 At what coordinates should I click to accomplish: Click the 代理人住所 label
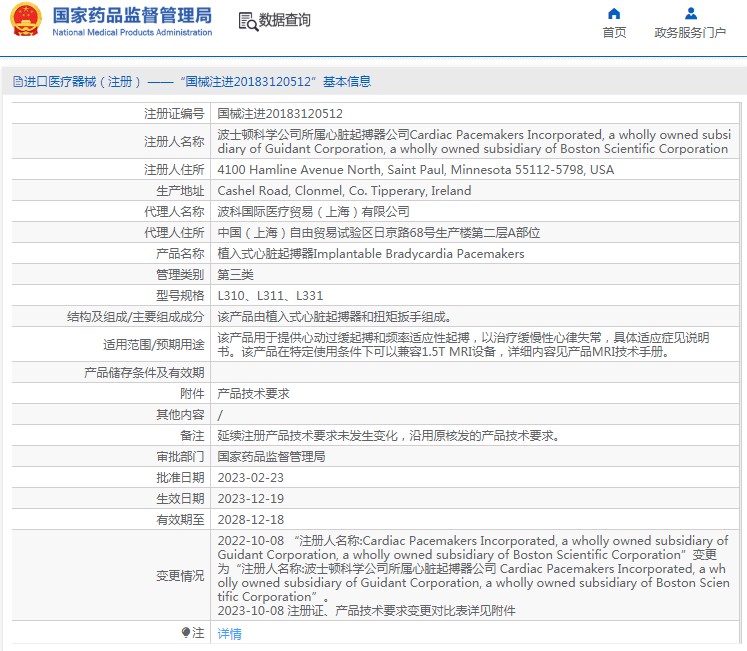coord(174,233)
